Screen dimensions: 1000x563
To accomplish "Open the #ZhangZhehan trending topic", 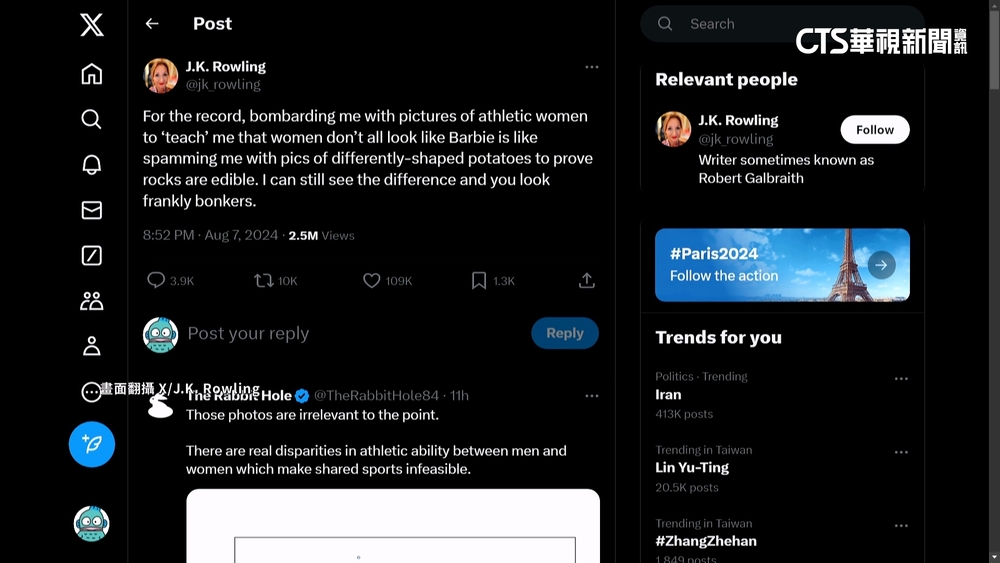I will click(705, 541).
